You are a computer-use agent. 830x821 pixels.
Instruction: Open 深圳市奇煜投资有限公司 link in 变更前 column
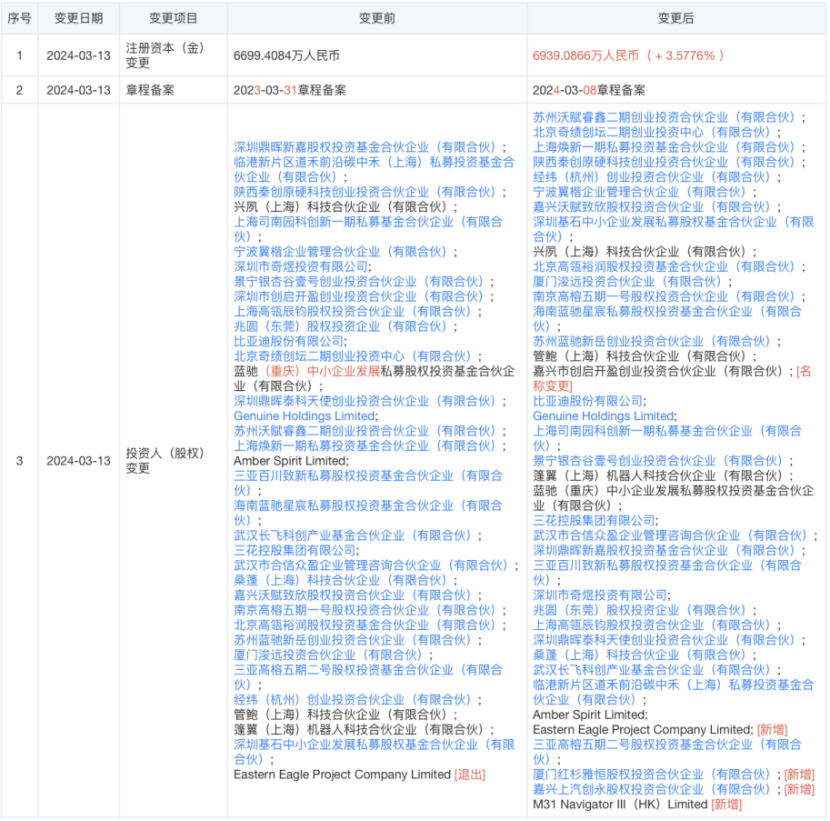pos(301,267)
